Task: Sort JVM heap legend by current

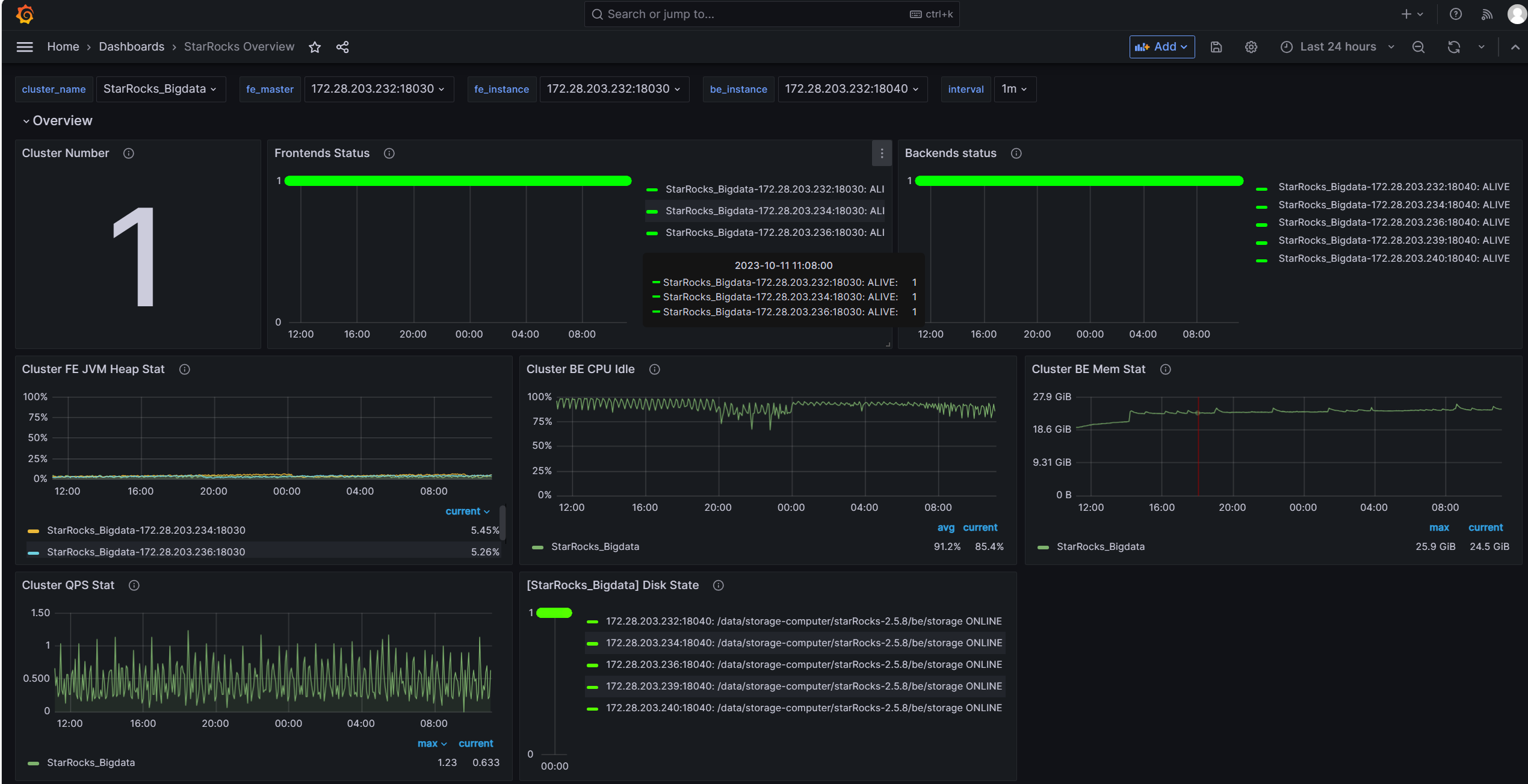Action: (x=468, y=511)
